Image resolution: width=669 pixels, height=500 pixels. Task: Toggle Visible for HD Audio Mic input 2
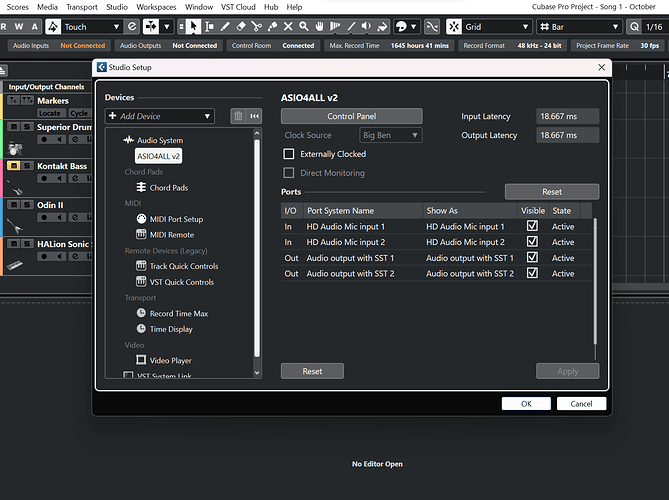point(532,241)
